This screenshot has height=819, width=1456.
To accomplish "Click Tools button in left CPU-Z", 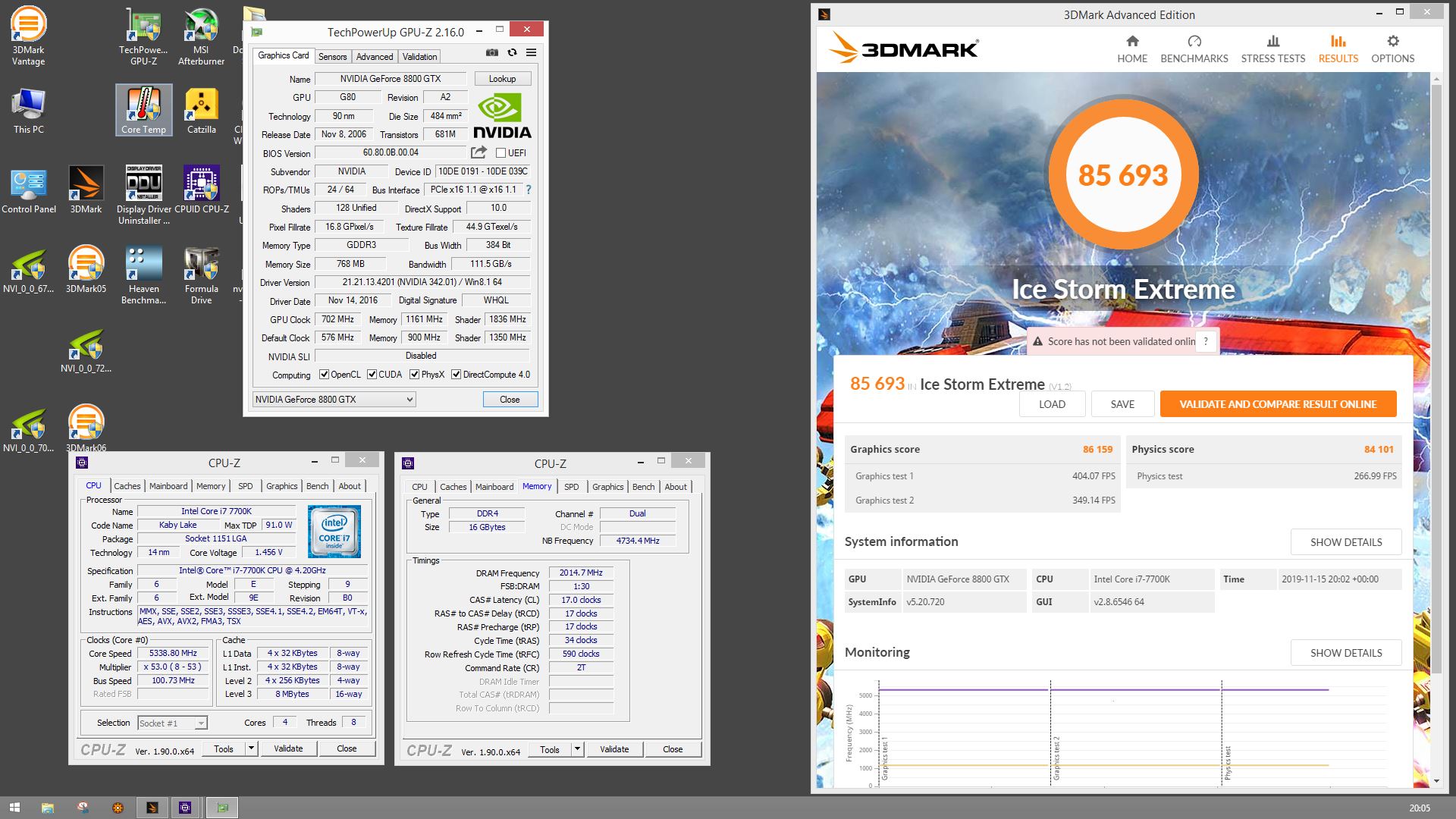I will [224, 748].
